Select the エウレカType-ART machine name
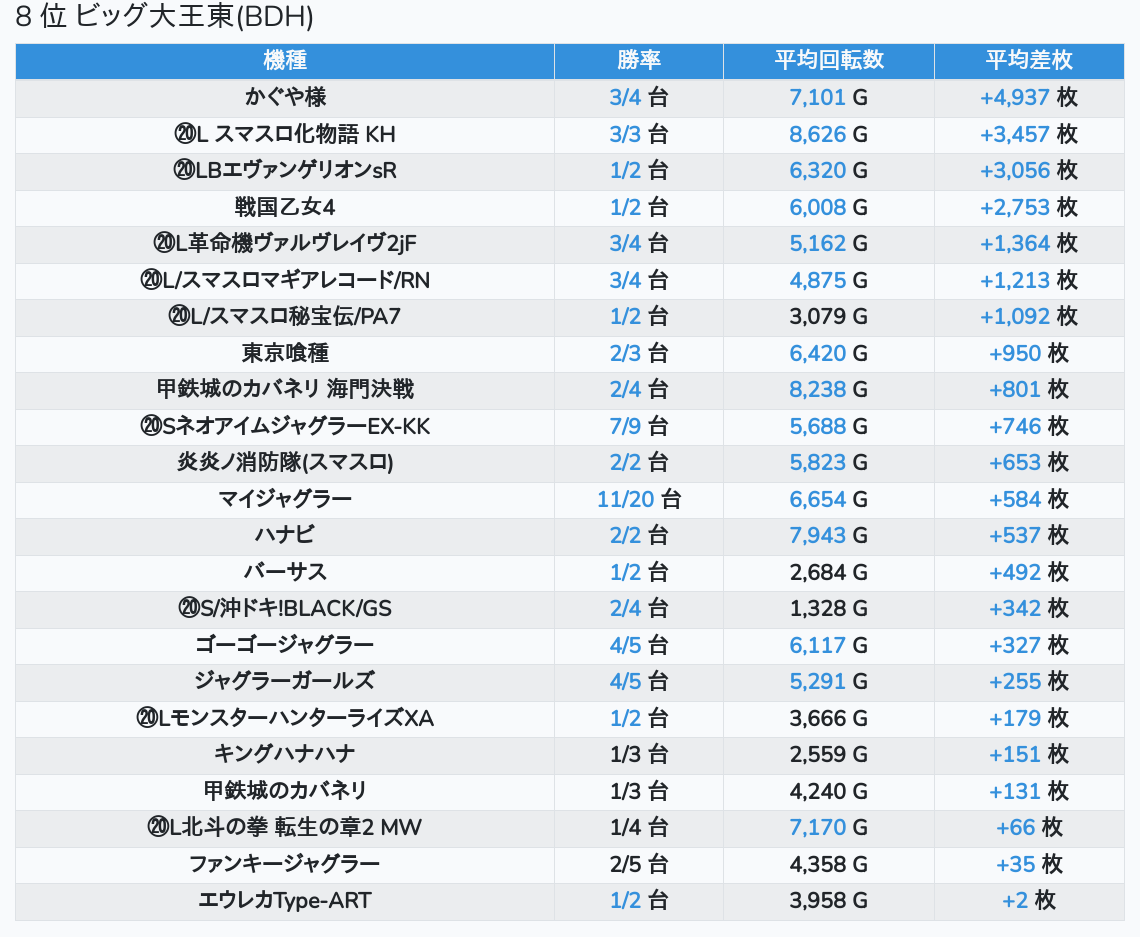This screenshot has height=937, width=1140. 285,900
